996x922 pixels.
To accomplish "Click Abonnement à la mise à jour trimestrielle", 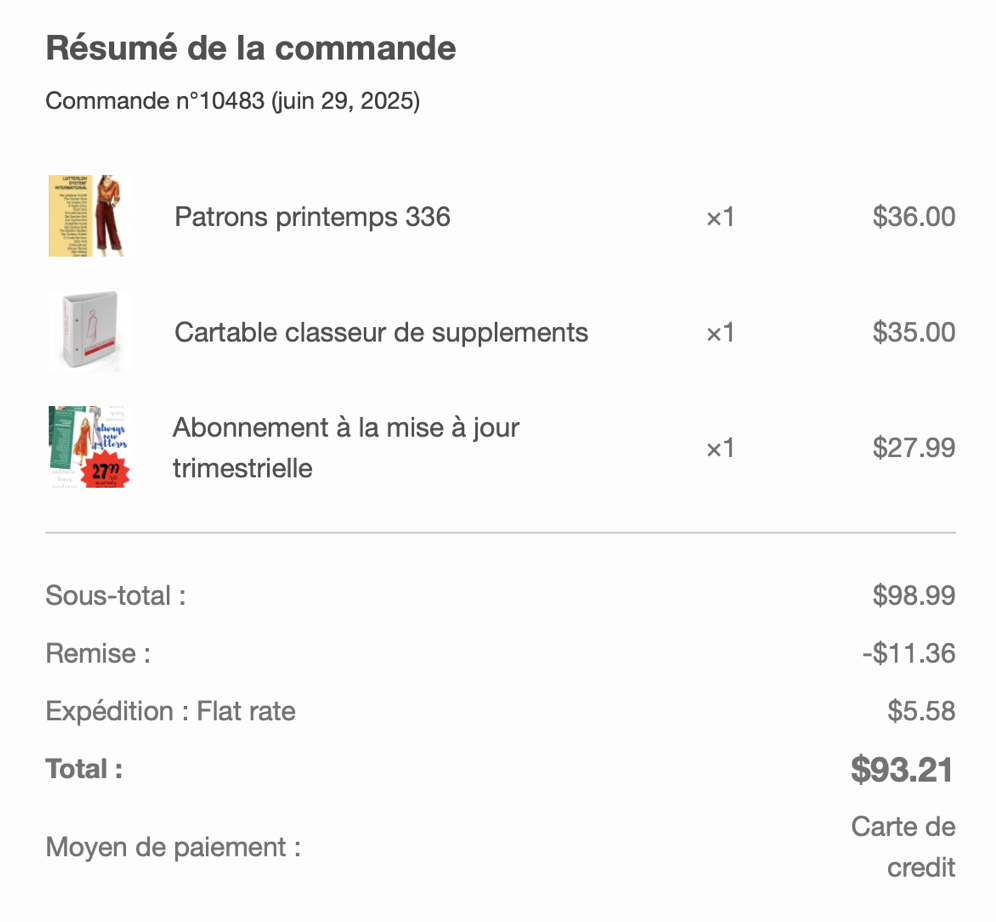I will tap(346, 448).
